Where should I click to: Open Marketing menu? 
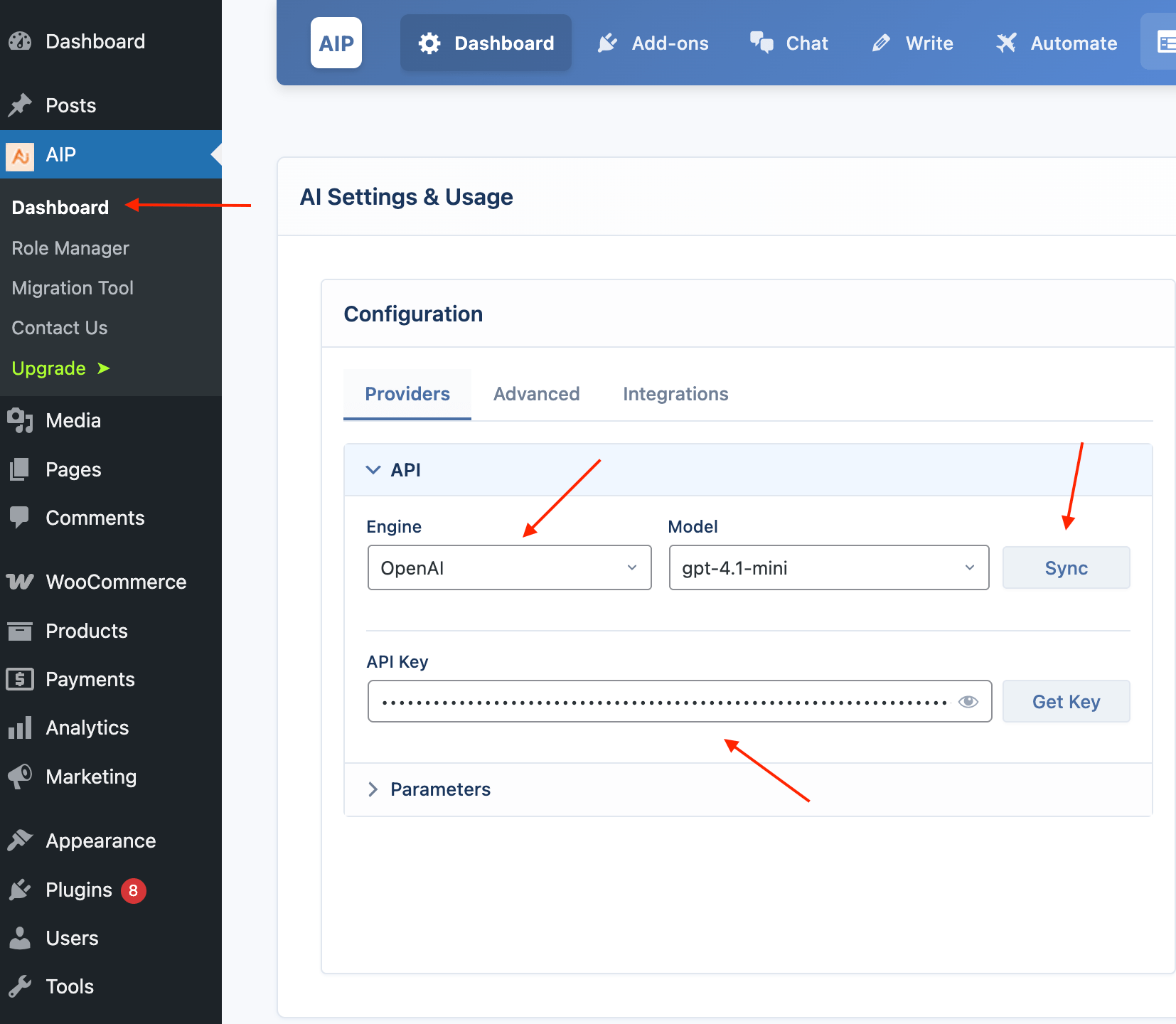coord(111,777)
